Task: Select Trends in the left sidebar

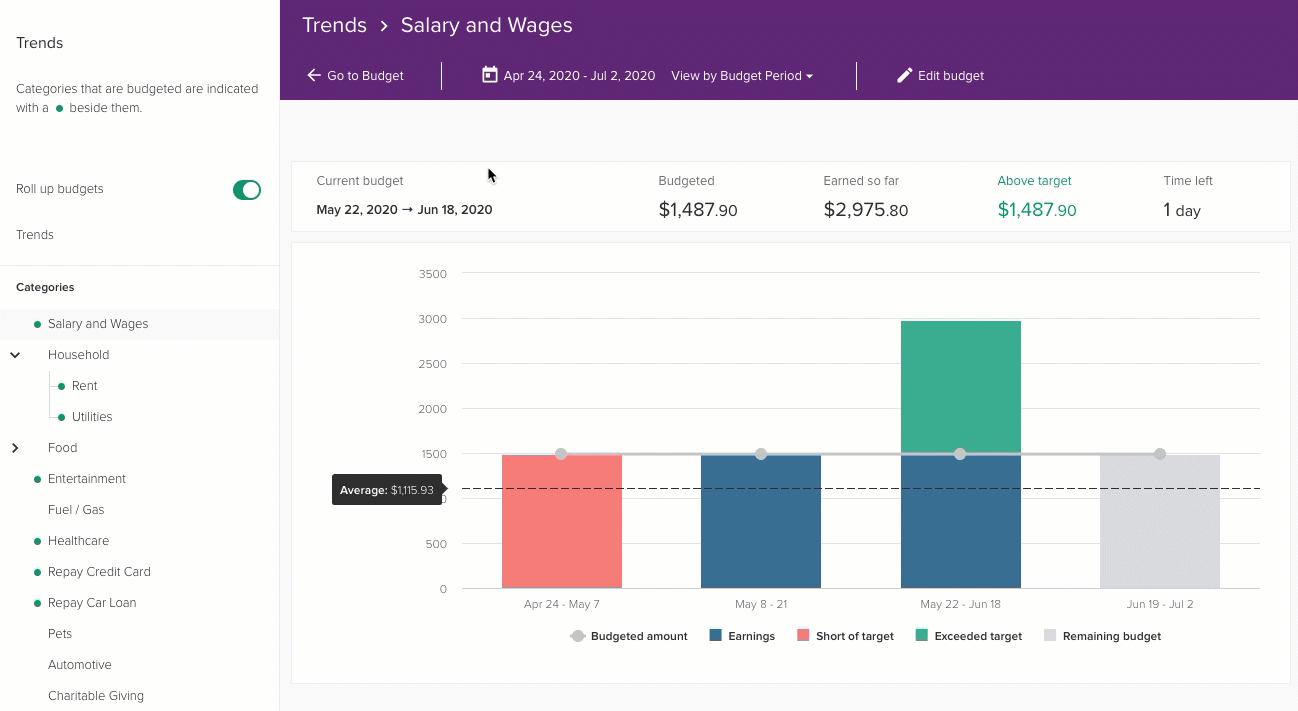Action: 35,235
